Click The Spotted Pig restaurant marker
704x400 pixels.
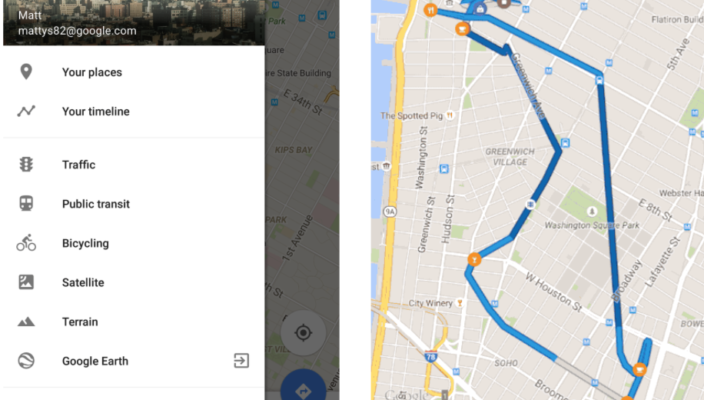point(449,115)
